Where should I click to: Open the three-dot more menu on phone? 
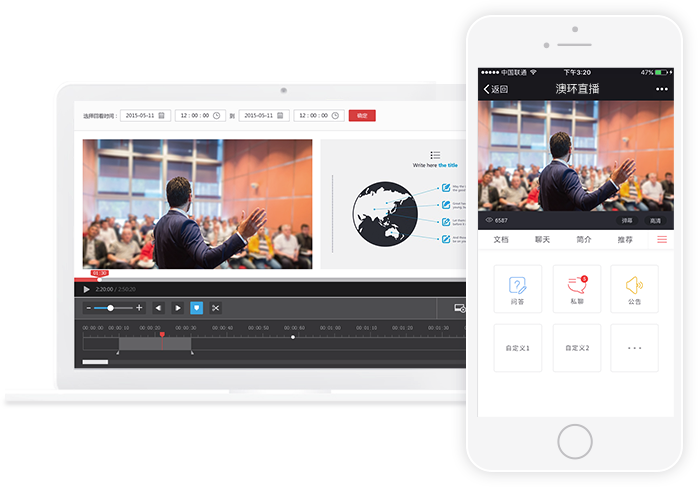click(x=661, y=89)
